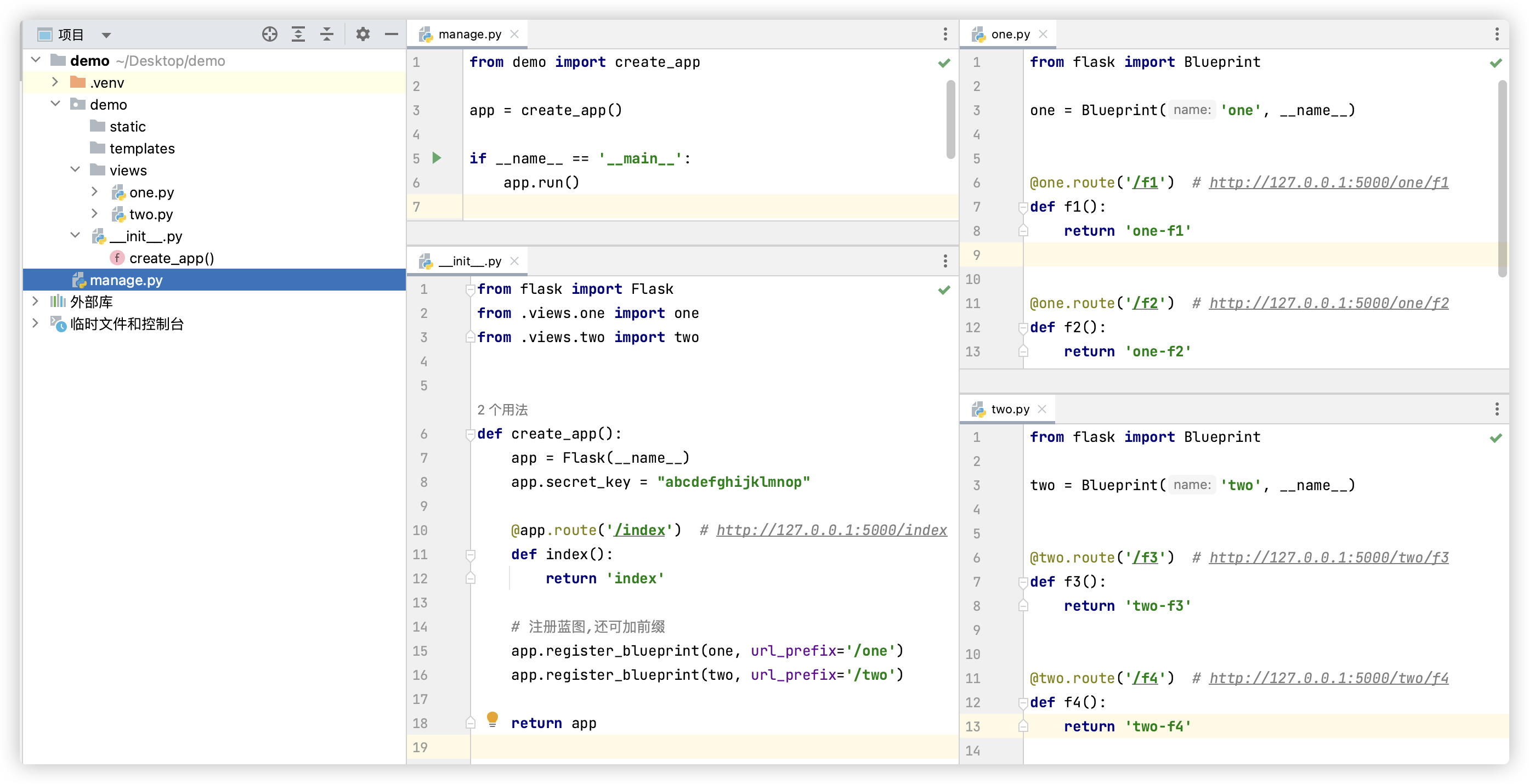Click the manage.py editor vertical scrollbar
This screenshot has width=1529, height=784.
pos(950,119)
